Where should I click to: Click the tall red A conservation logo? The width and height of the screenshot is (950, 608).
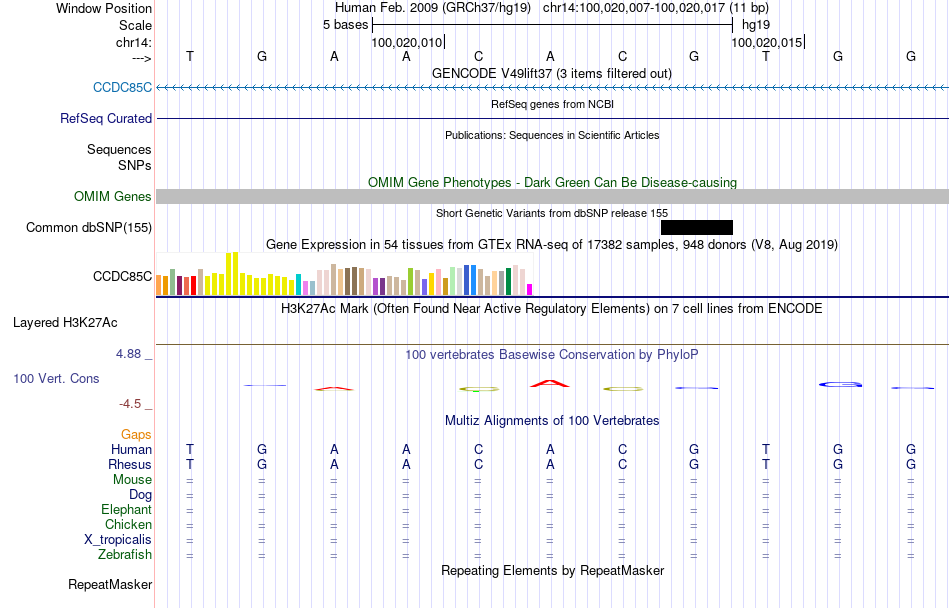tap(550, 383)
